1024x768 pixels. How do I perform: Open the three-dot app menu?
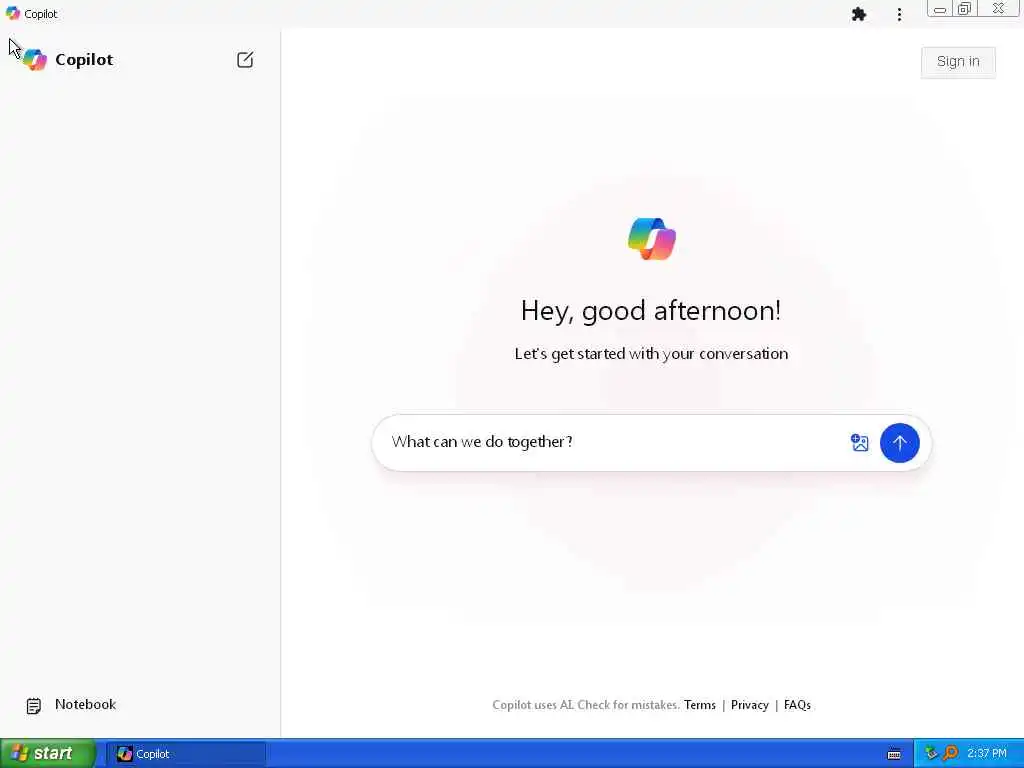coord(899,14)
